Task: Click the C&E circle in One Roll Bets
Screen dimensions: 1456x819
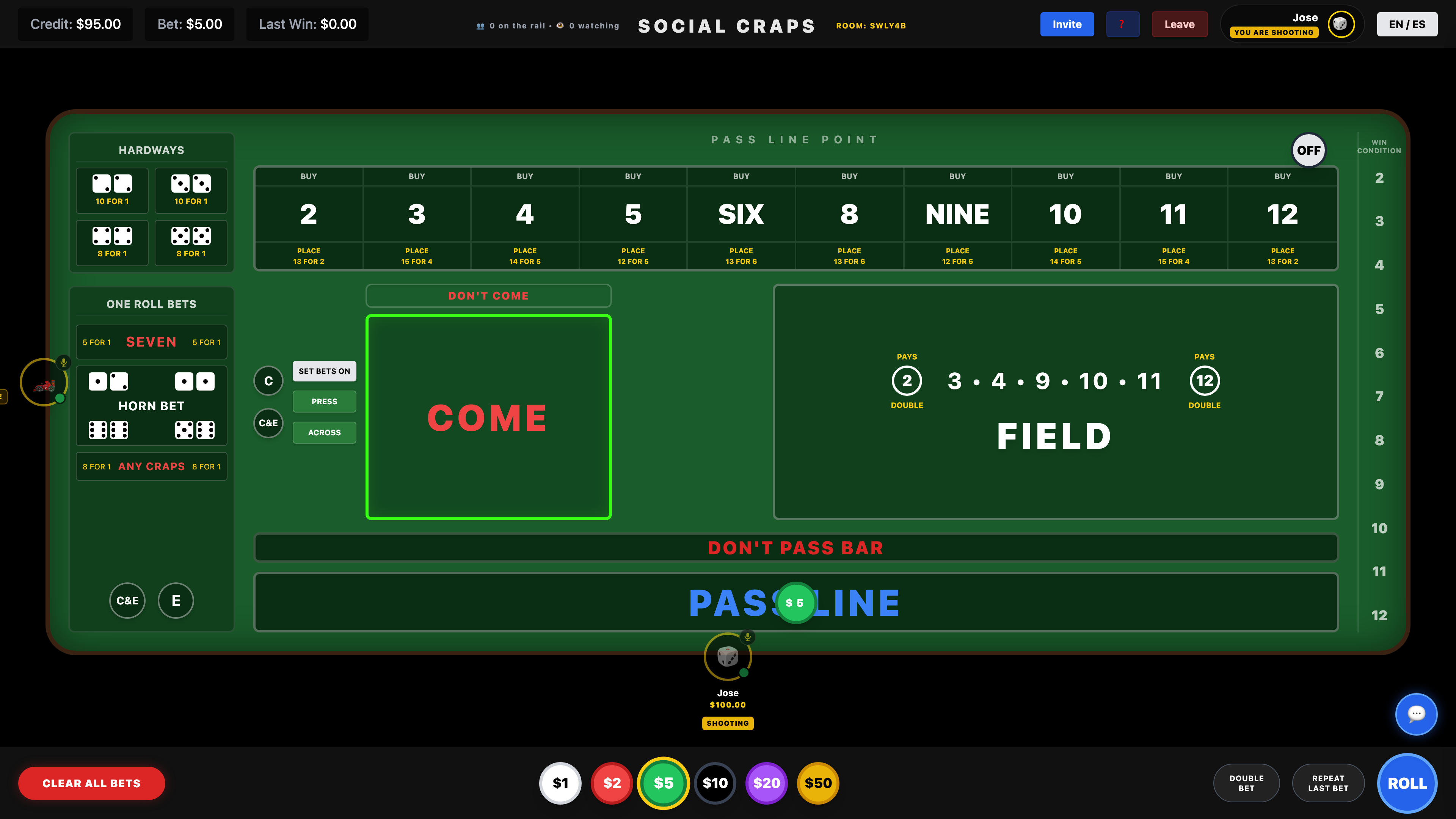Action: point(127,601)
